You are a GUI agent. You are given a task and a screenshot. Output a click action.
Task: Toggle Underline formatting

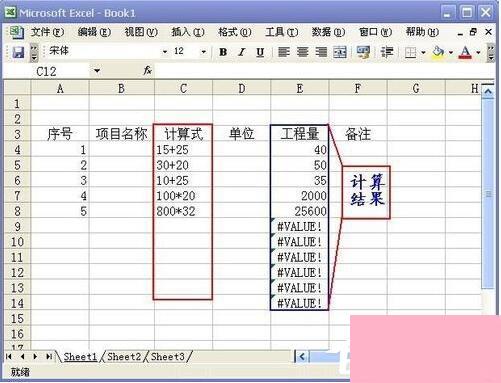[260, 52]
